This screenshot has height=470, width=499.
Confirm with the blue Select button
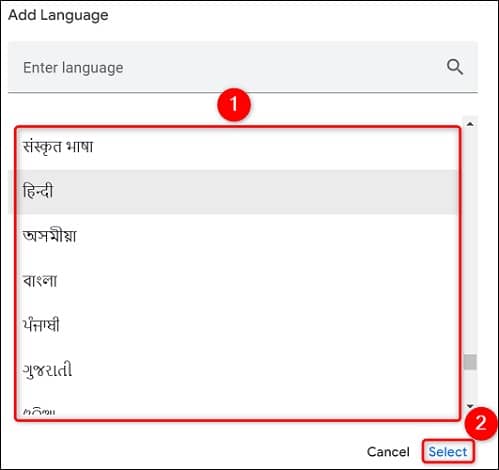448,452
